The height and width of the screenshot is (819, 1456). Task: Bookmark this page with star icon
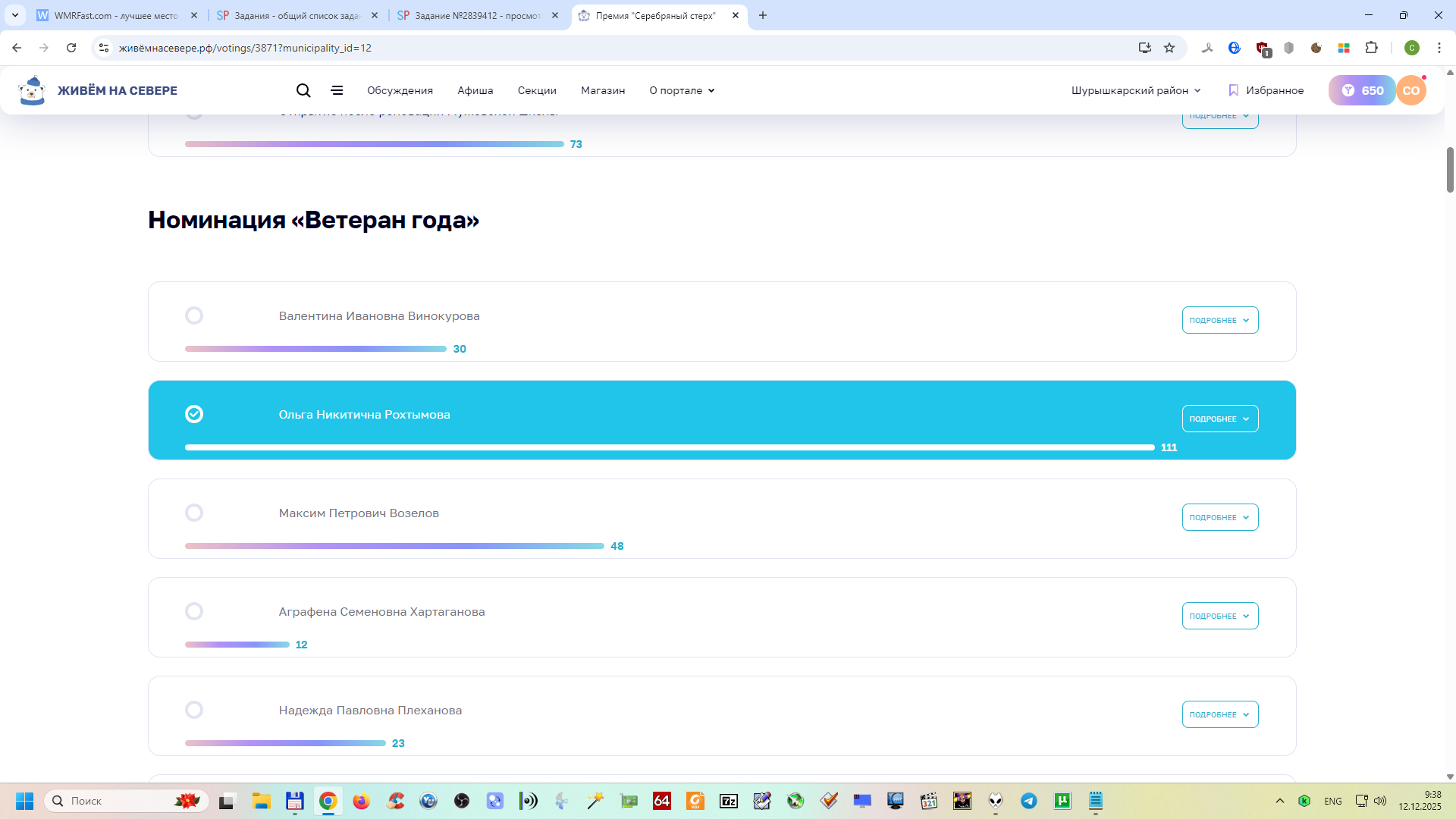click(x=1169, y=48)
